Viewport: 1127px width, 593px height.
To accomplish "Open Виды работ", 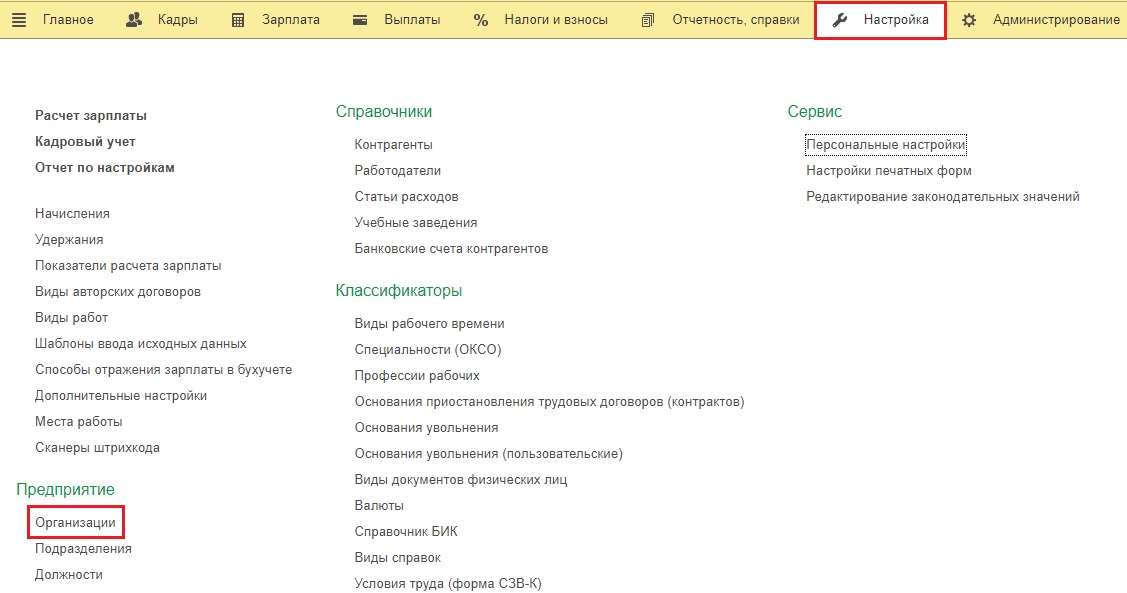I will (72, 317).
